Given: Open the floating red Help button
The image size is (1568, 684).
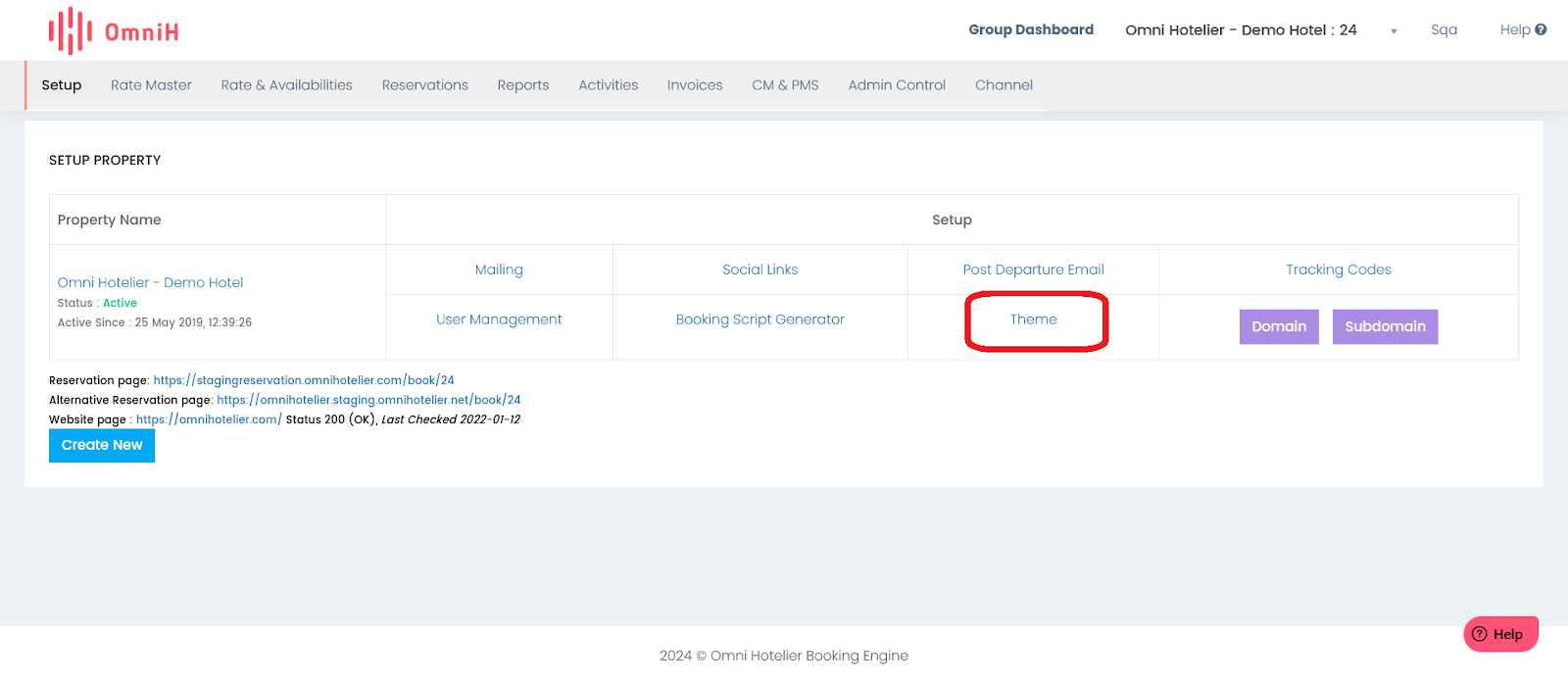Looking at the screenshot, I should [1500, 634].
